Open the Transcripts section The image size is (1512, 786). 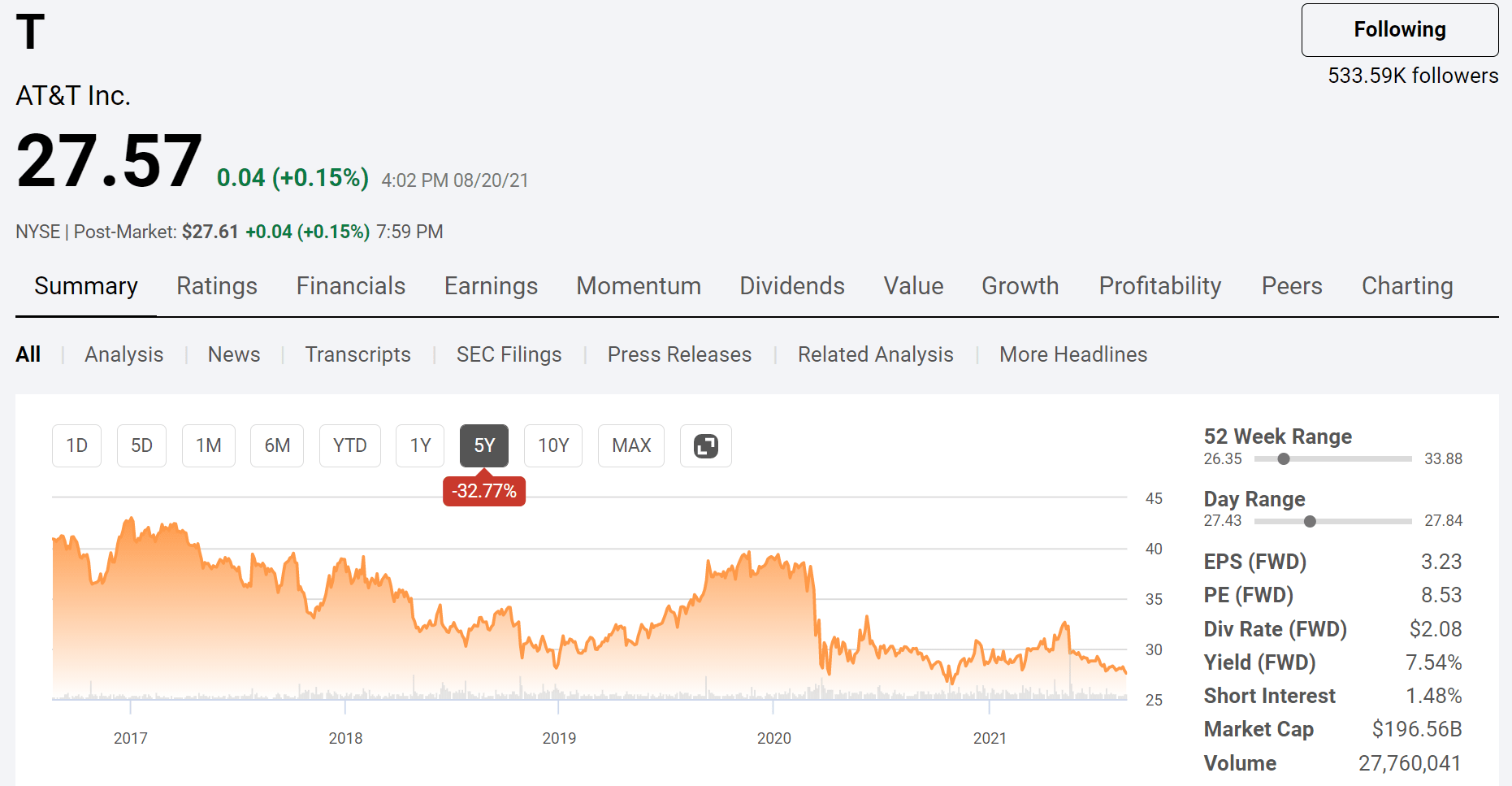pyautogui.click(x=357, y=354)
